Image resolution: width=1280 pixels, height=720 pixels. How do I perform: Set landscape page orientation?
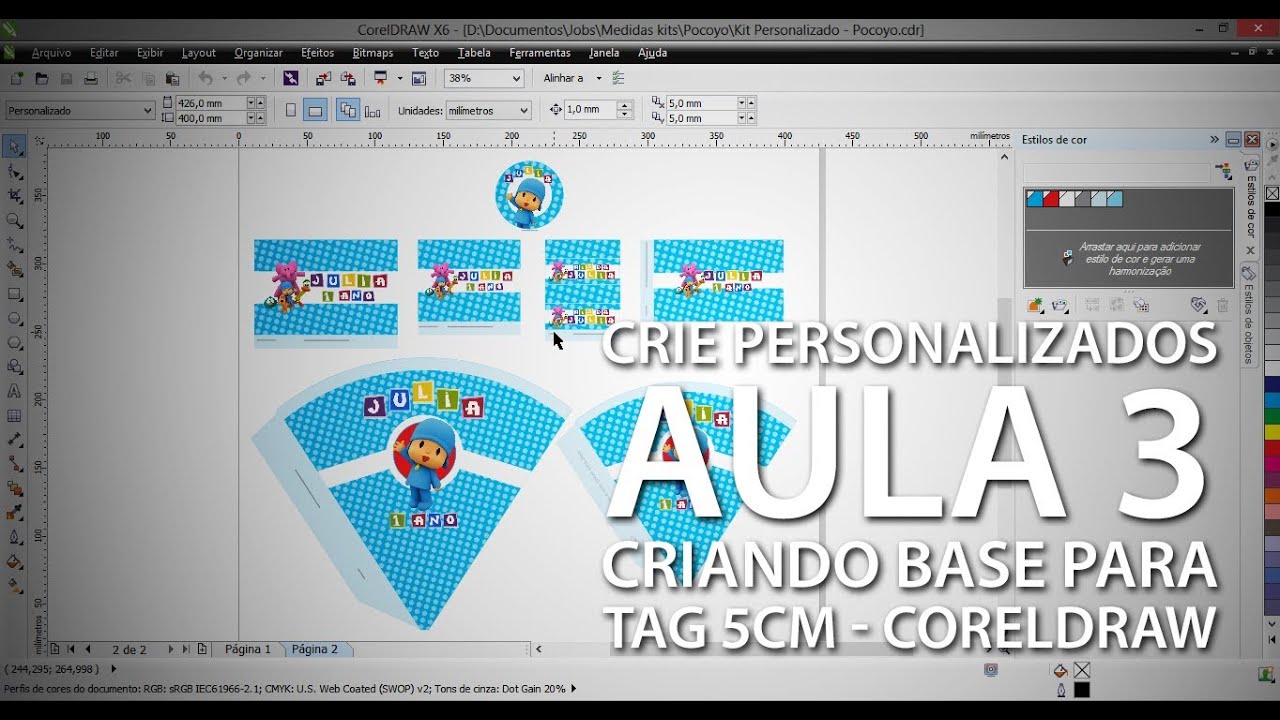click(x=315, y=111)
